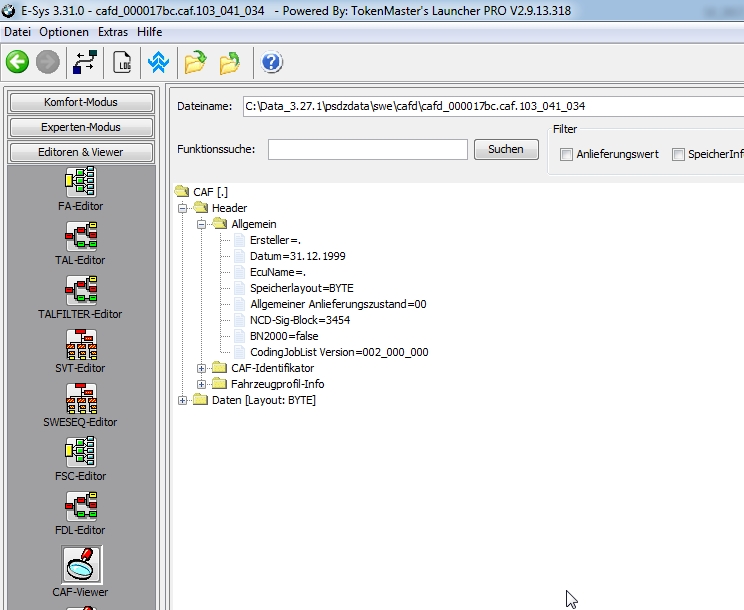Click the blue double-arrow toolbar icon
This screenshot has width=744, height=610.
tap(158, 62)
